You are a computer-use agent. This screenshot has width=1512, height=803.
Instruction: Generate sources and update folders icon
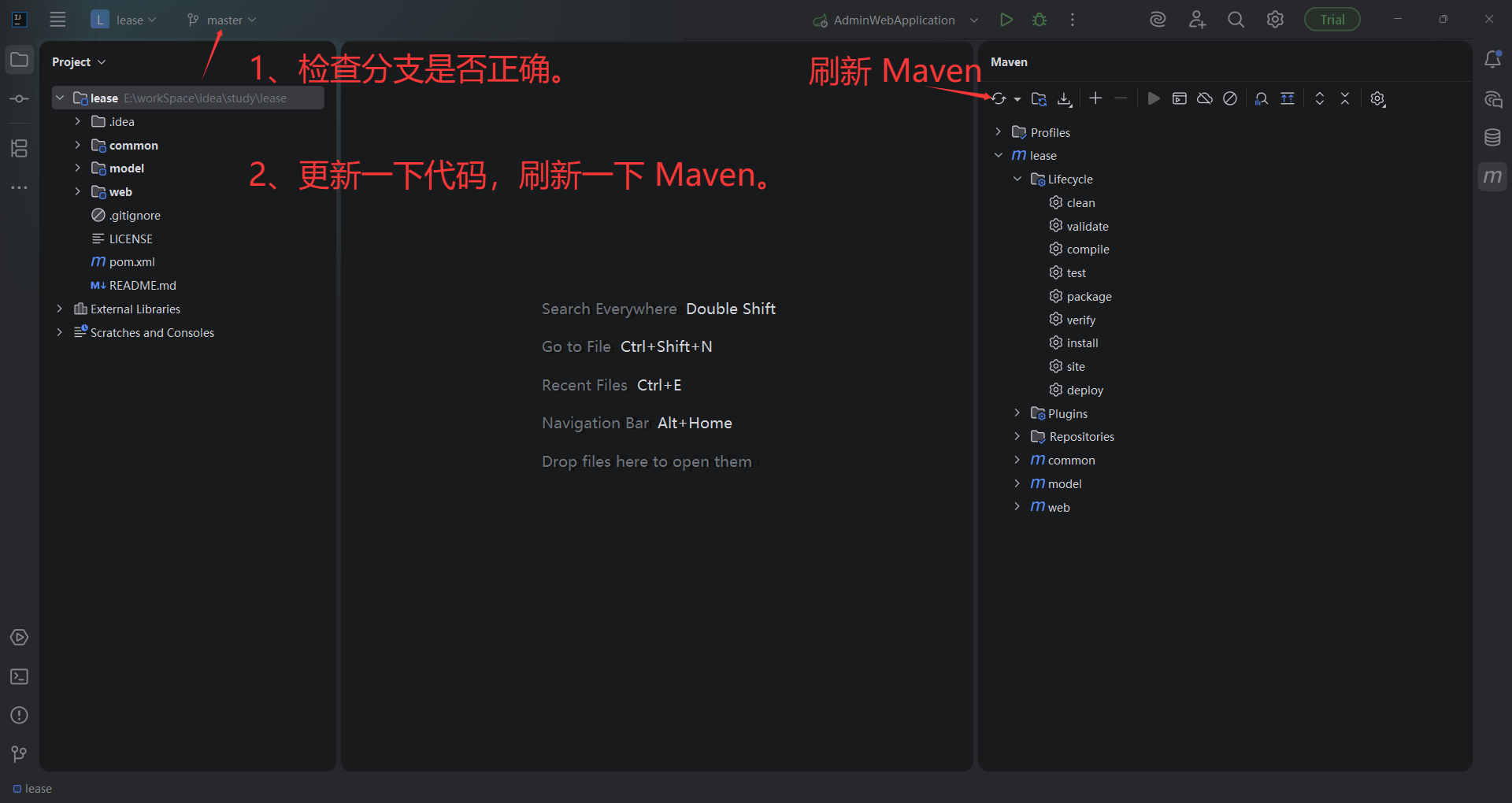coord(1039,98)
